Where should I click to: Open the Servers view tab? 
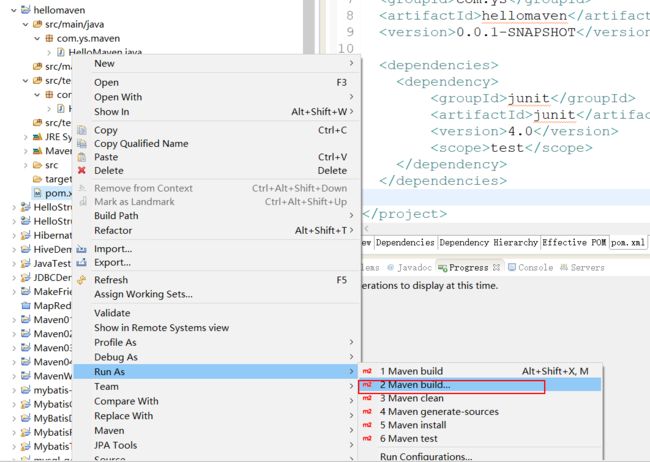click(x=582, y=267)
